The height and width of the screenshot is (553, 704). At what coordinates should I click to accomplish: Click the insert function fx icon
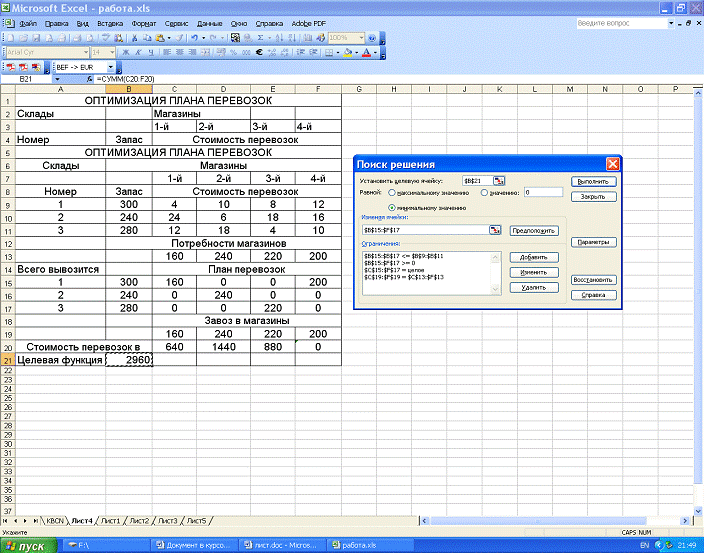click(89, 78)
